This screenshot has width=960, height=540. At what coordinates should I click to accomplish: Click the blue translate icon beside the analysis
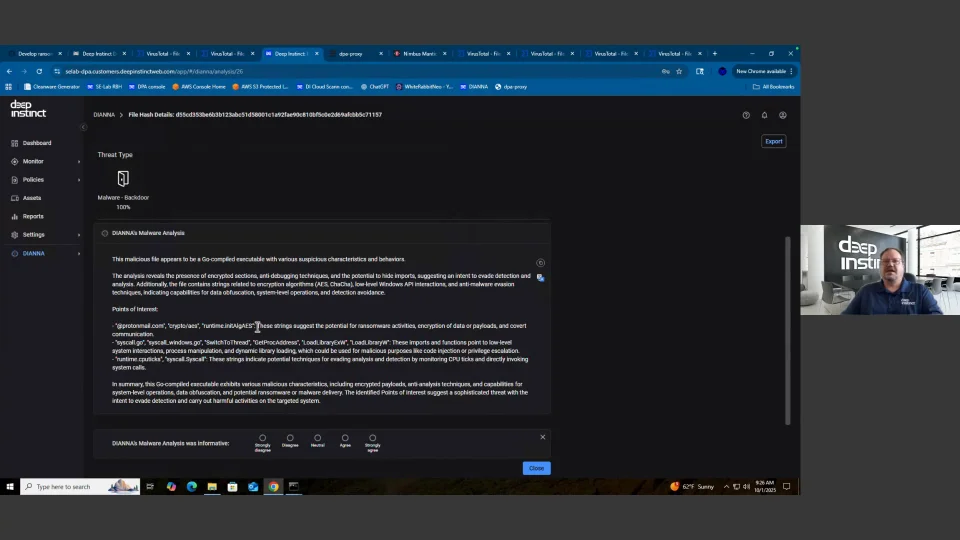click(x=541, y=278)
